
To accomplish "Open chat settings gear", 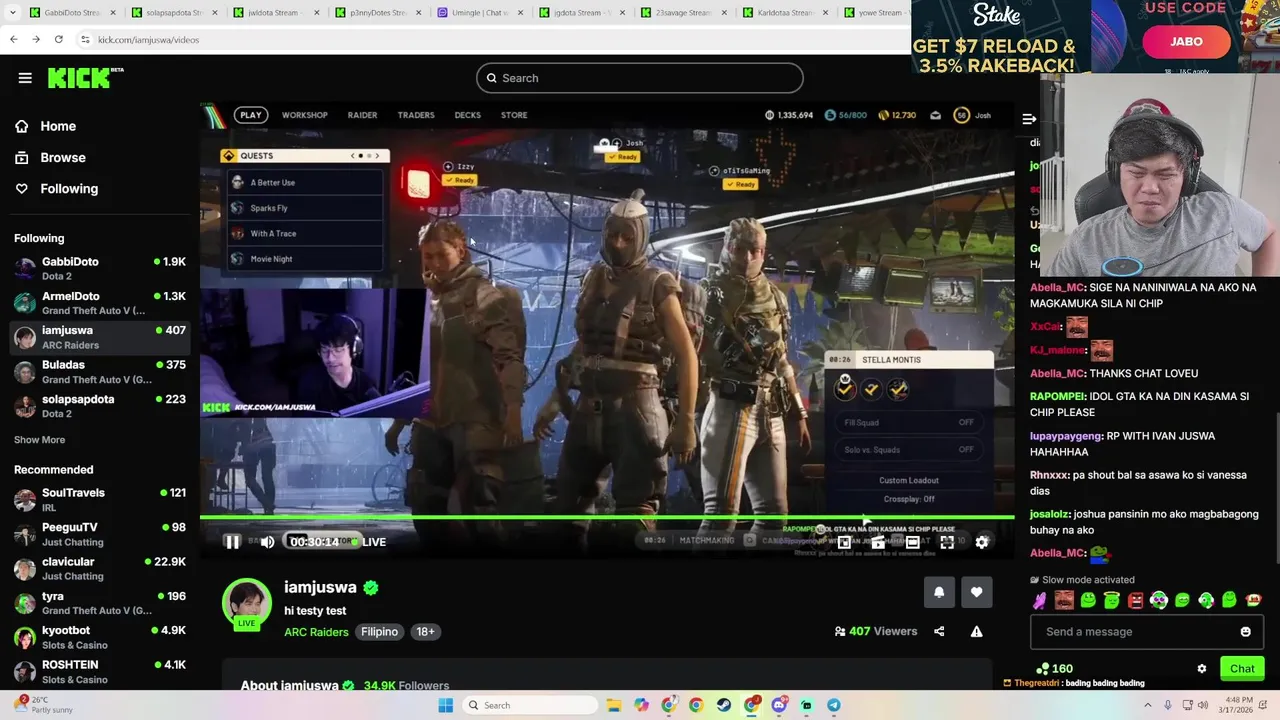I will (x=1202, y=669).
